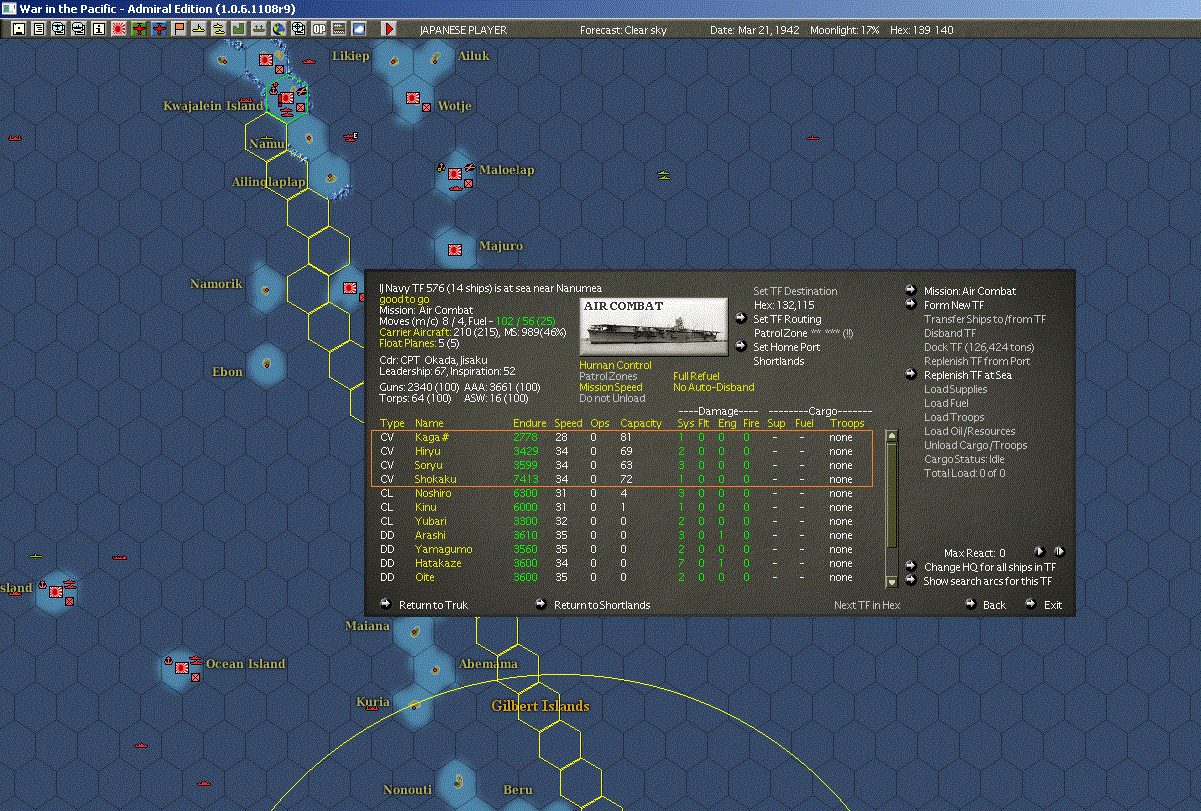
Task: Click the globe toolbar icon
Action: [x=278, y=29]
